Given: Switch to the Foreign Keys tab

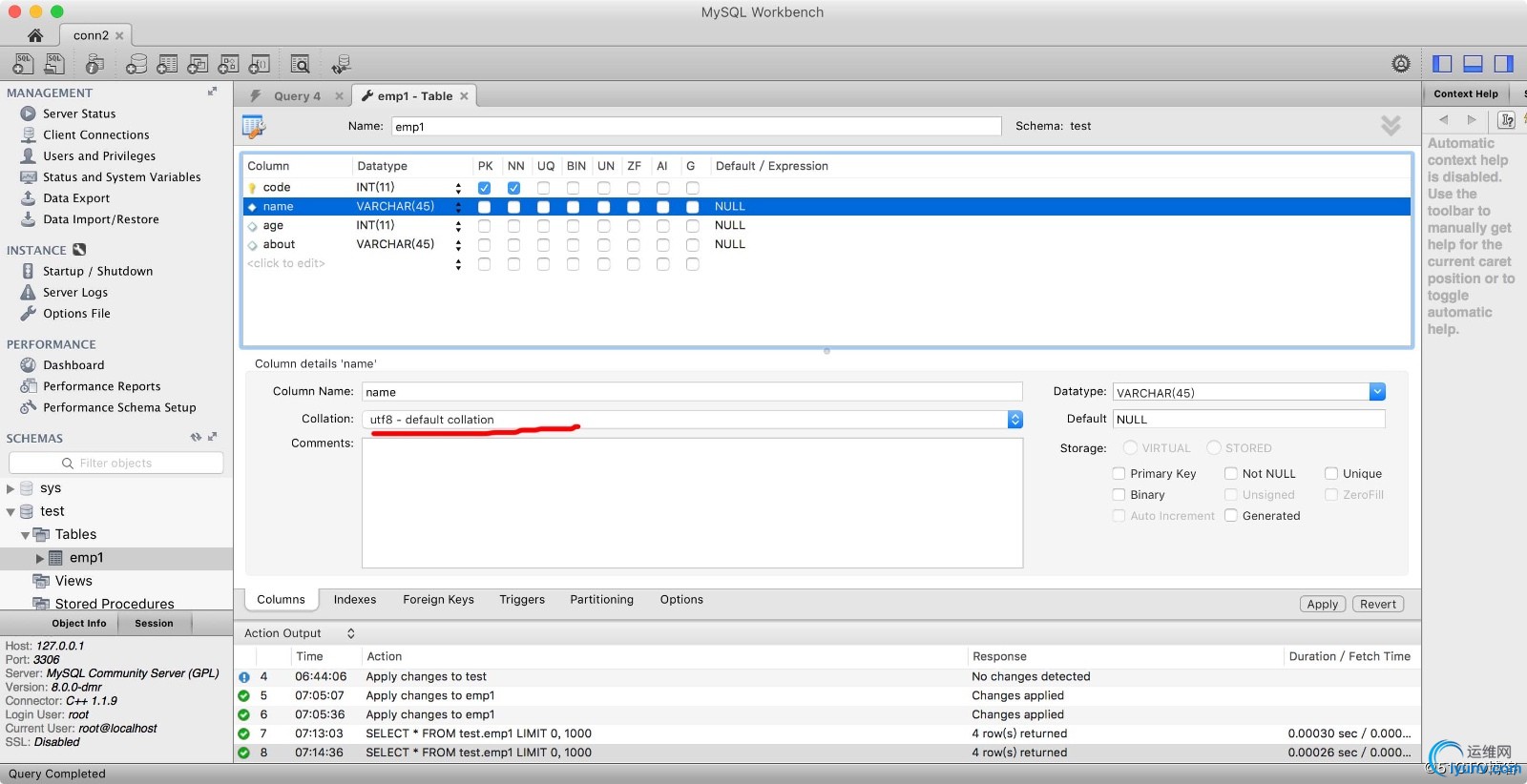Looking at the screenshot, I should [x=438, y=600].
